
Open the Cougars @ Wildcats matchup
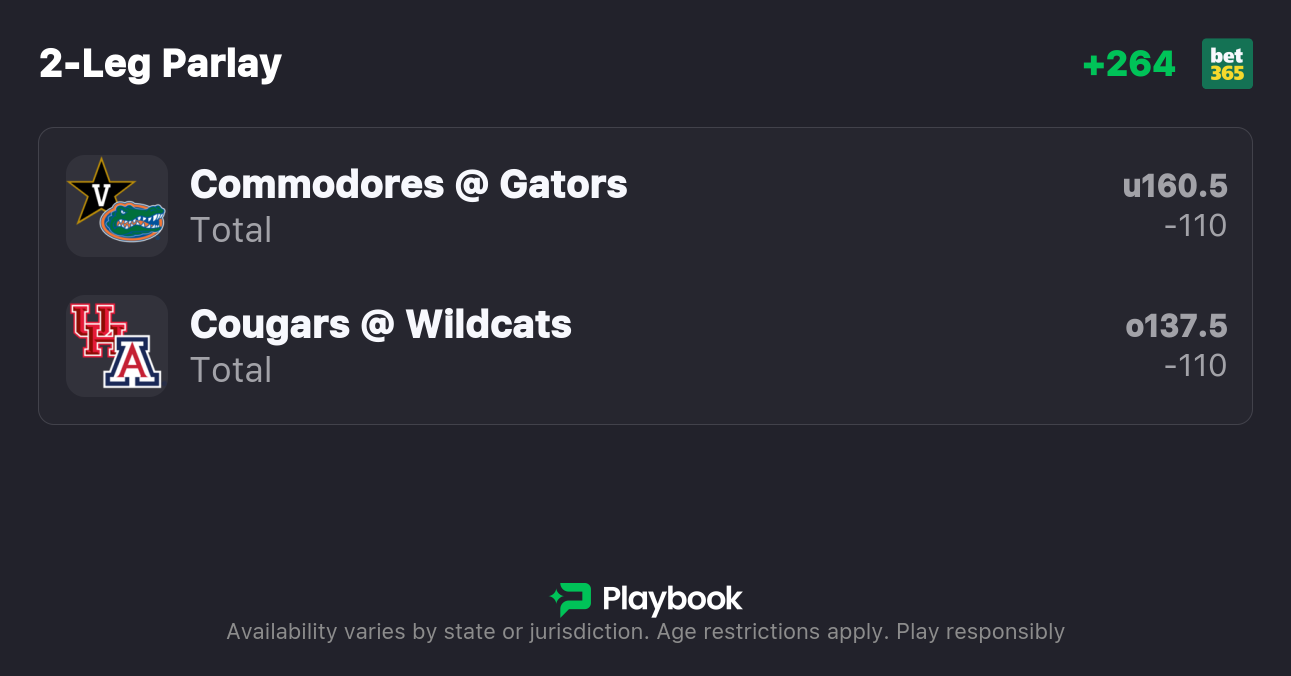(380, 325)
